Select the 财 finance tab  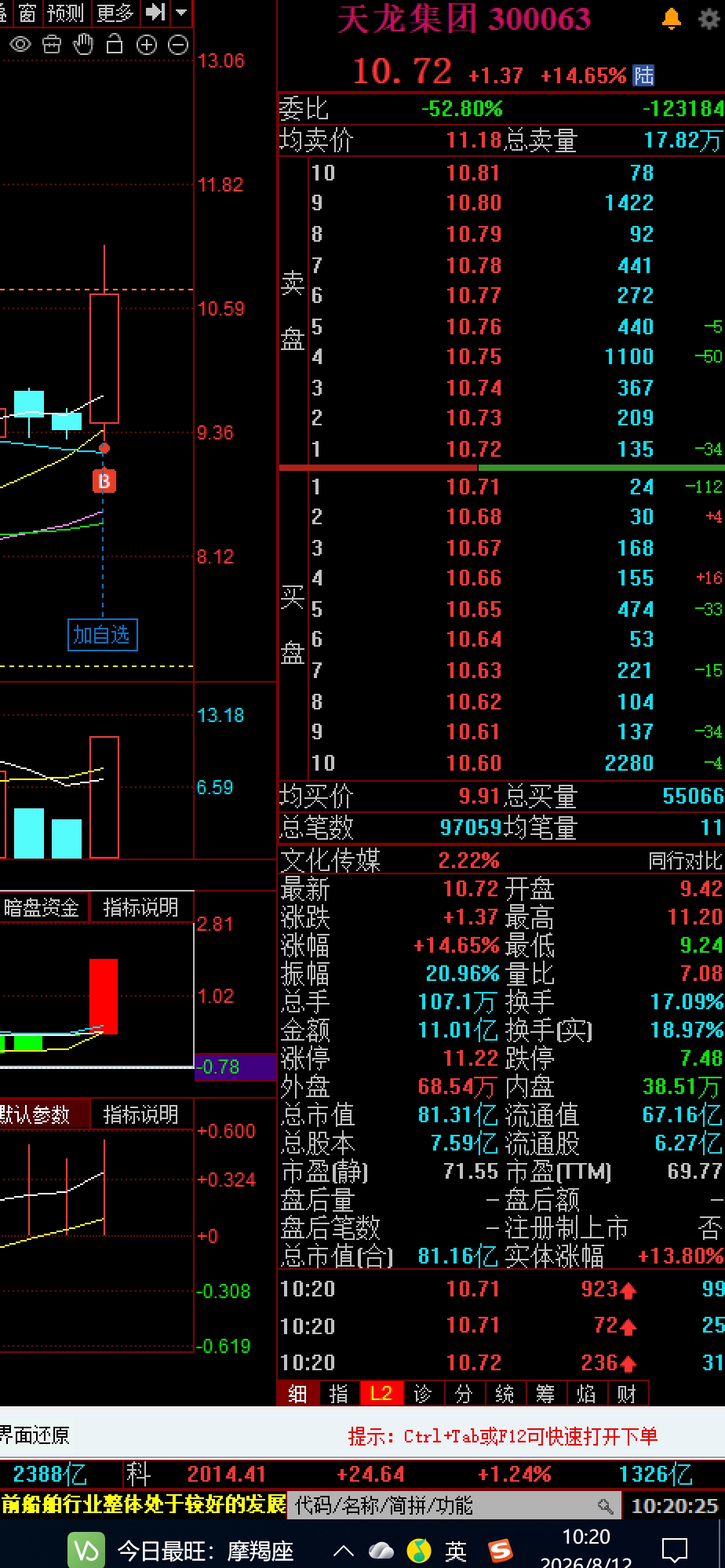627,1393
